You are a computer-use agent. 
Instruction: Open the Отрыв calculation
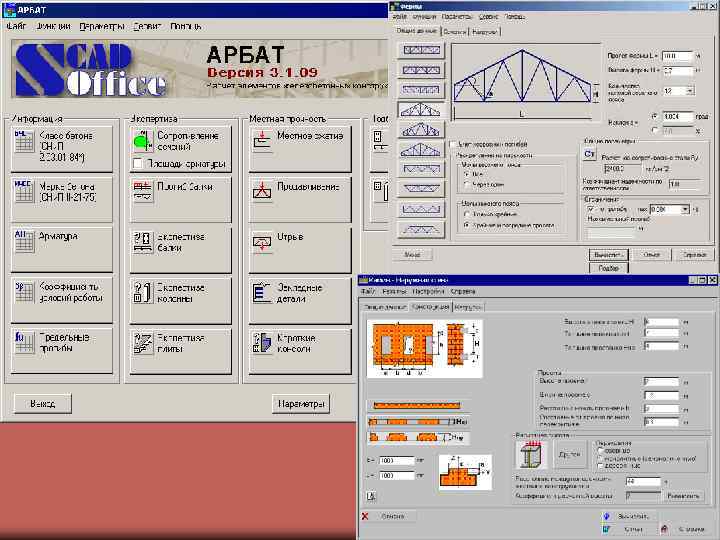pos(300,249)
